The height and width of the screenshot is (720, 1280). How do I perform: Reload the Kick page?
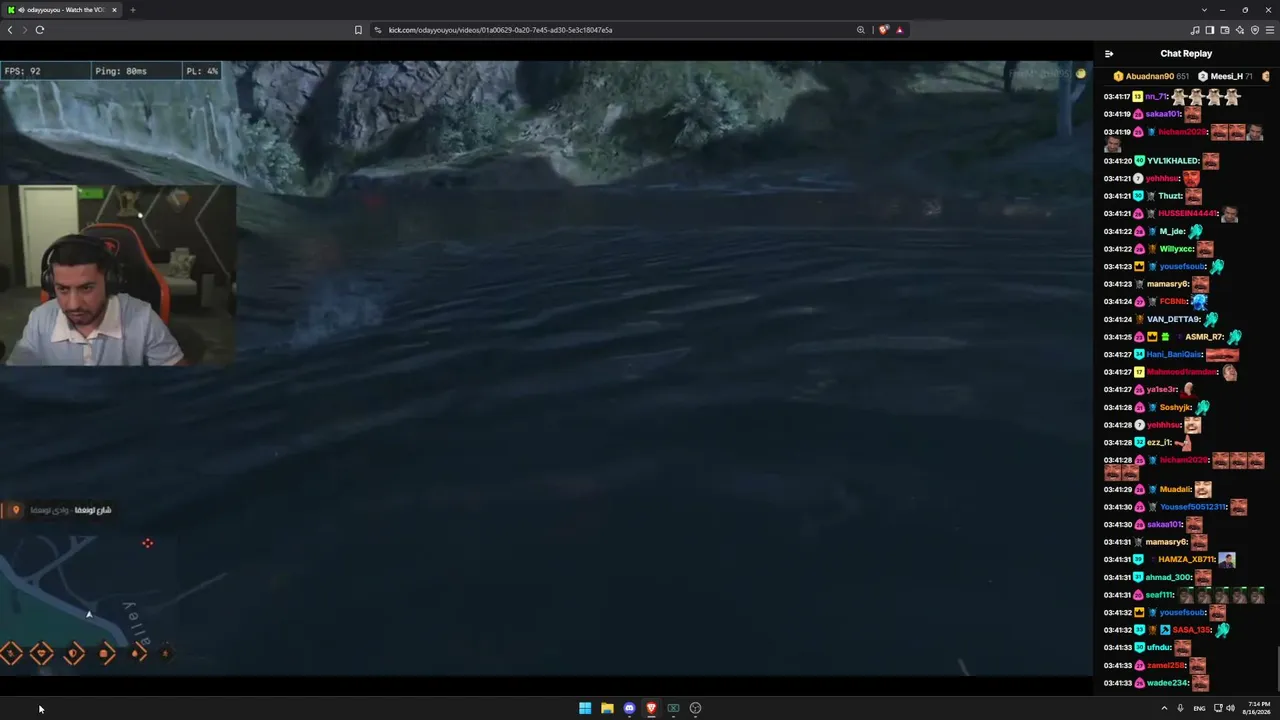tap(40, 30)
